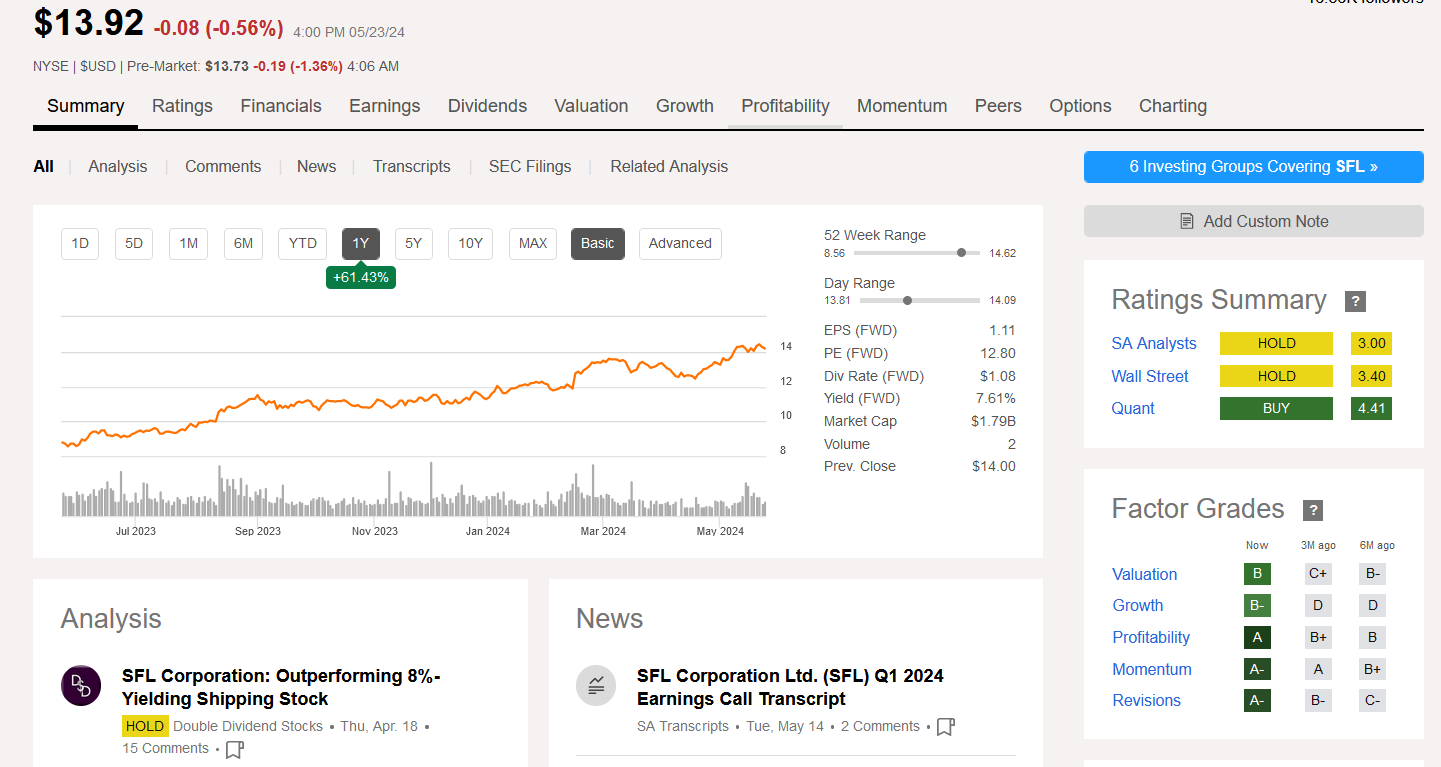The width and height of the screenshot is (1441, 767).
Task: Open Revisions factor grade link
Action: [x=1147, y=700]
